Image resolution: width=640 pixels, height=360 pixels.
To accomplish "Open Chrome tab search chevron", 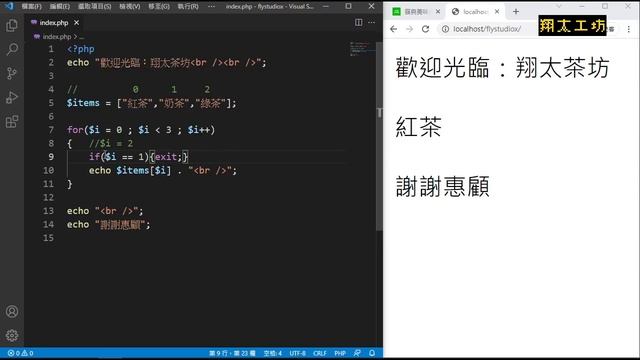I will (559, 6).
